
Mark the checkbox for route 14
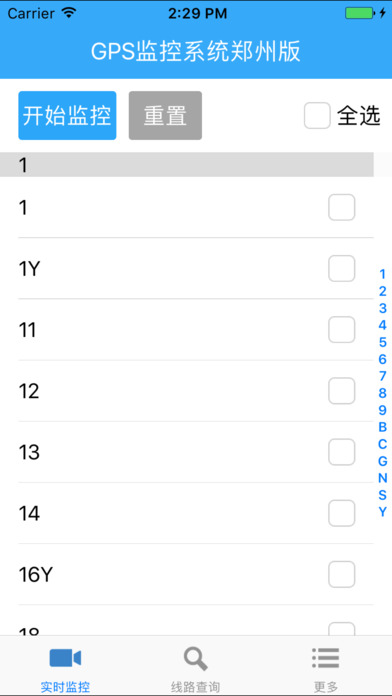coord(341,513)
